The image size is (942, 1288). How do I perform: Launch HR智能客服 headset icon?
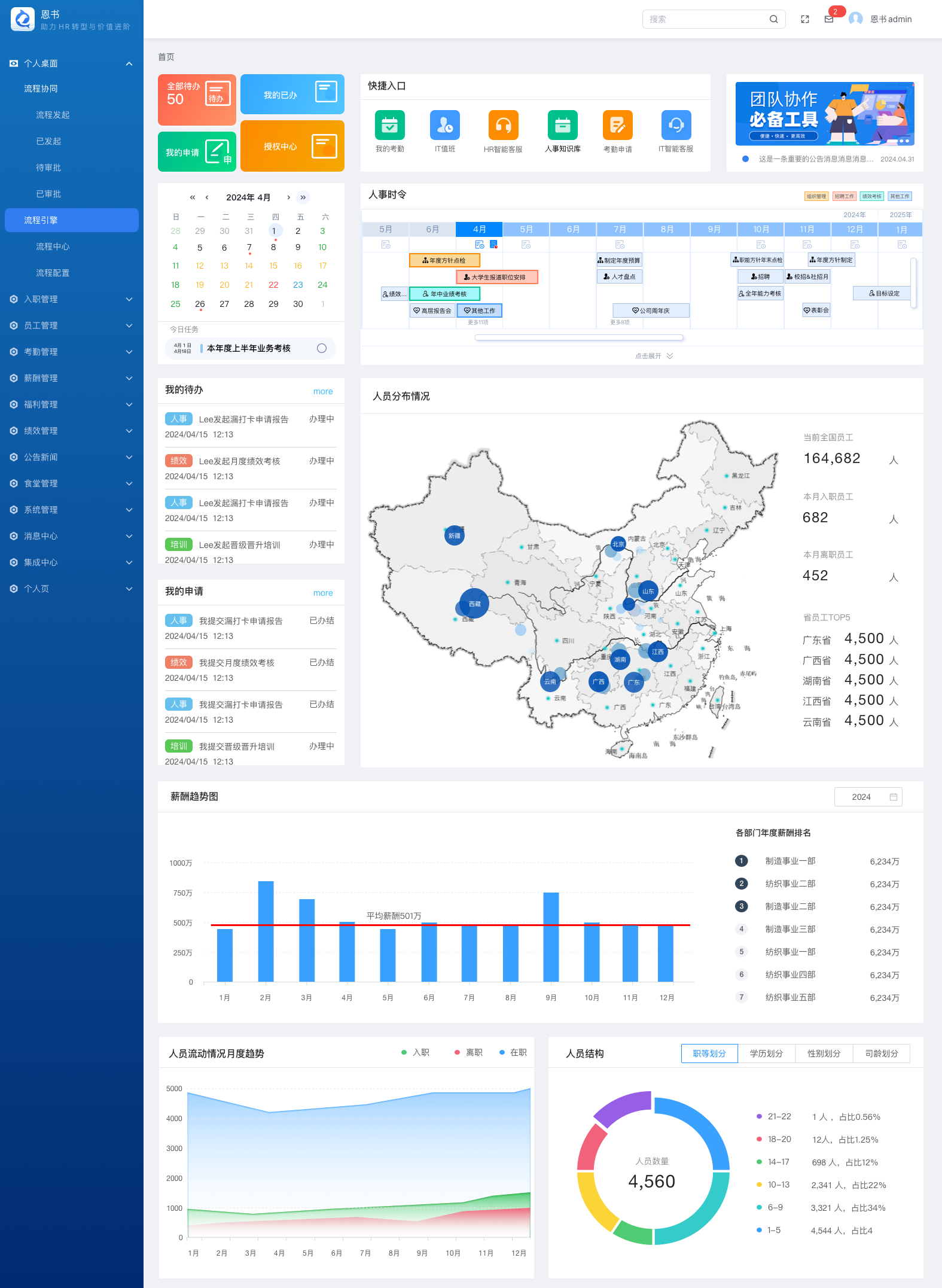point(503,125)
